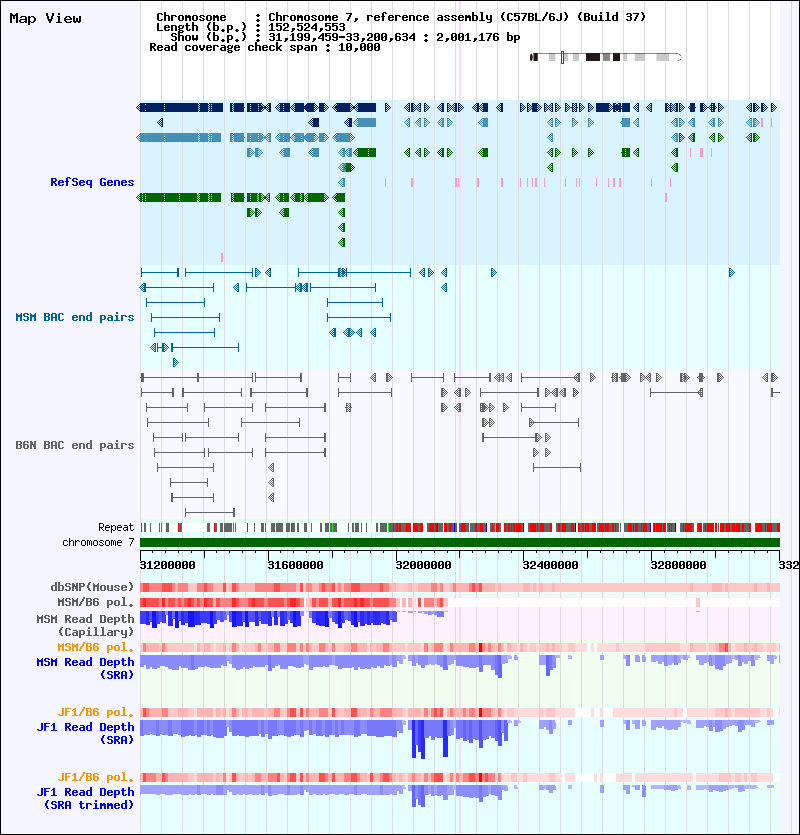Click the chromosome ideogram overview

click(x=606, y=57)
